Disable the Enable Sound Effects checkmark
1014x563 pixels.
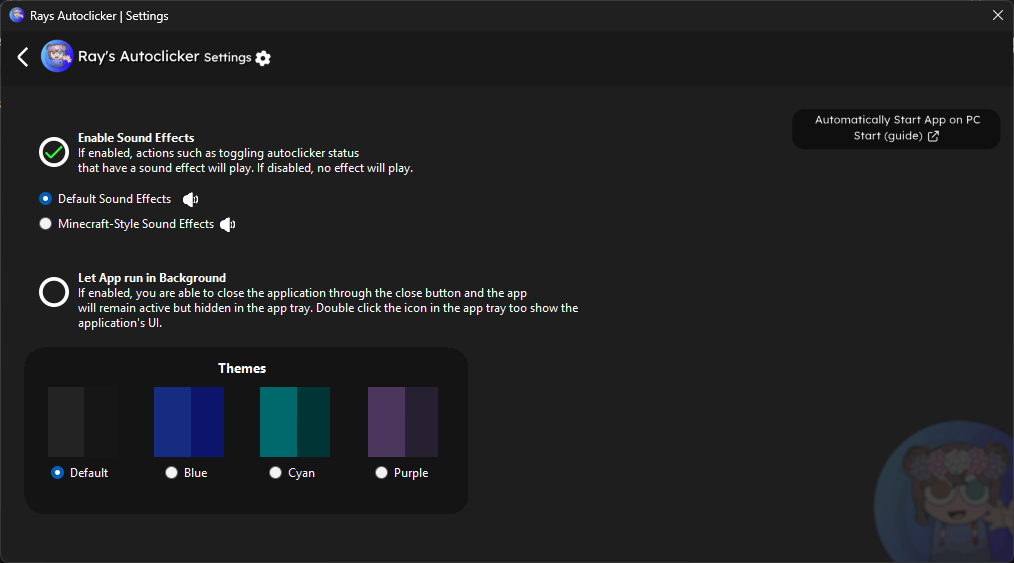(x=54, y=153)
